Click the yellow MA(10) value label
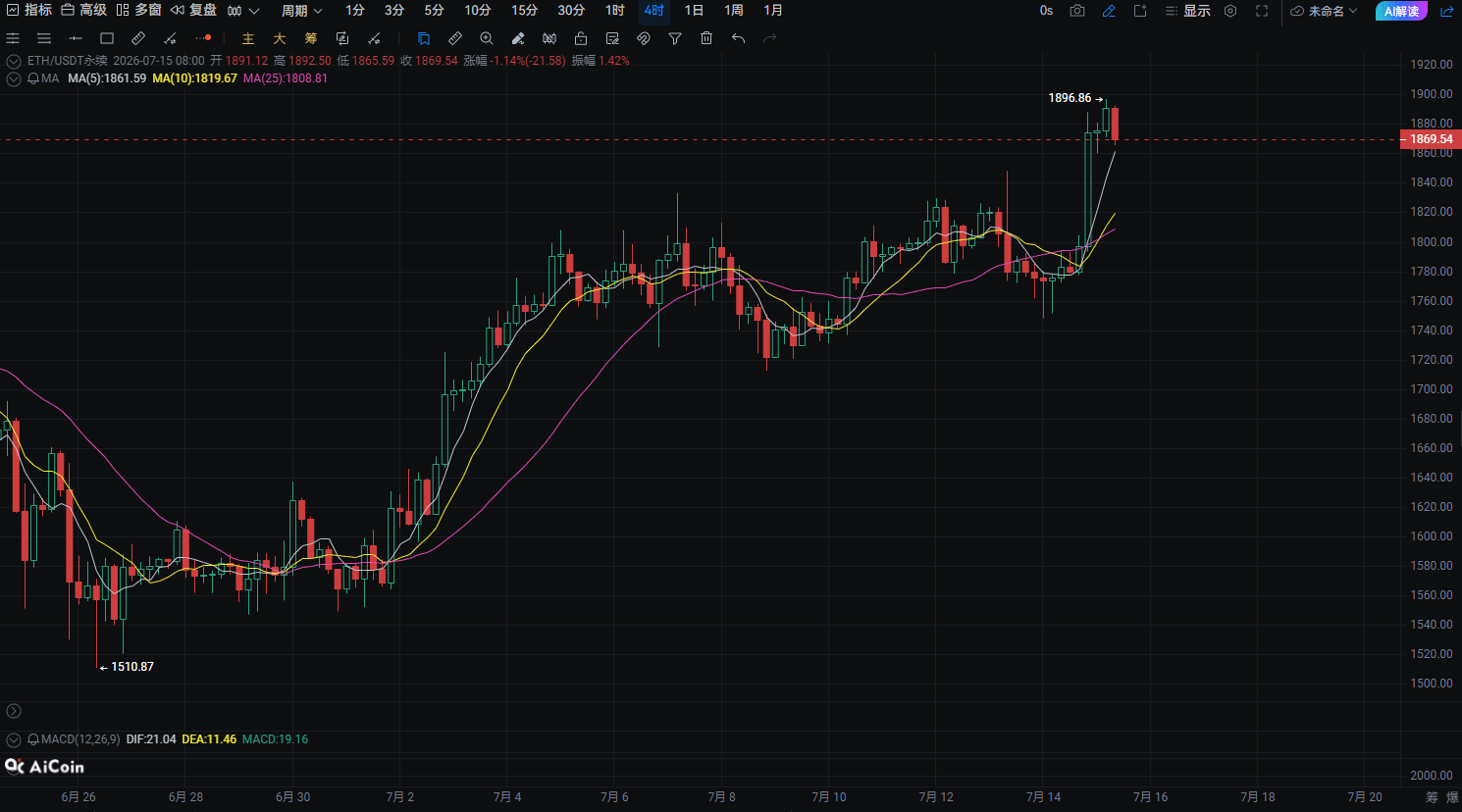 (194, 78)
